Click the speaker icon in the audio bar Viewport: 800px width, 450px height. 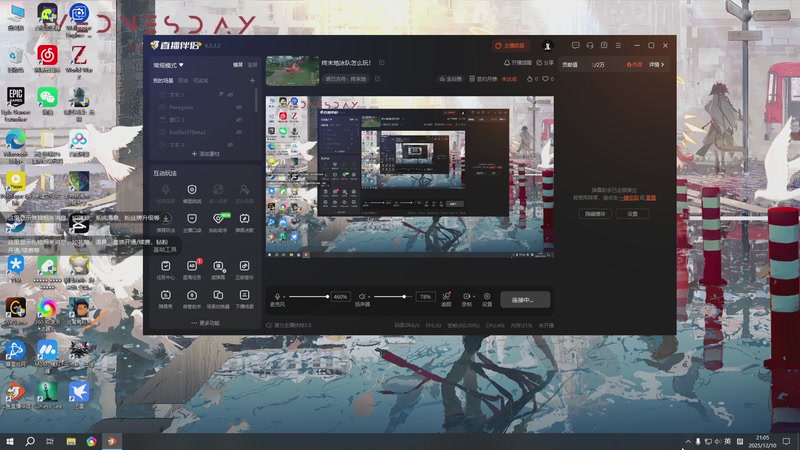pos(362,296)
